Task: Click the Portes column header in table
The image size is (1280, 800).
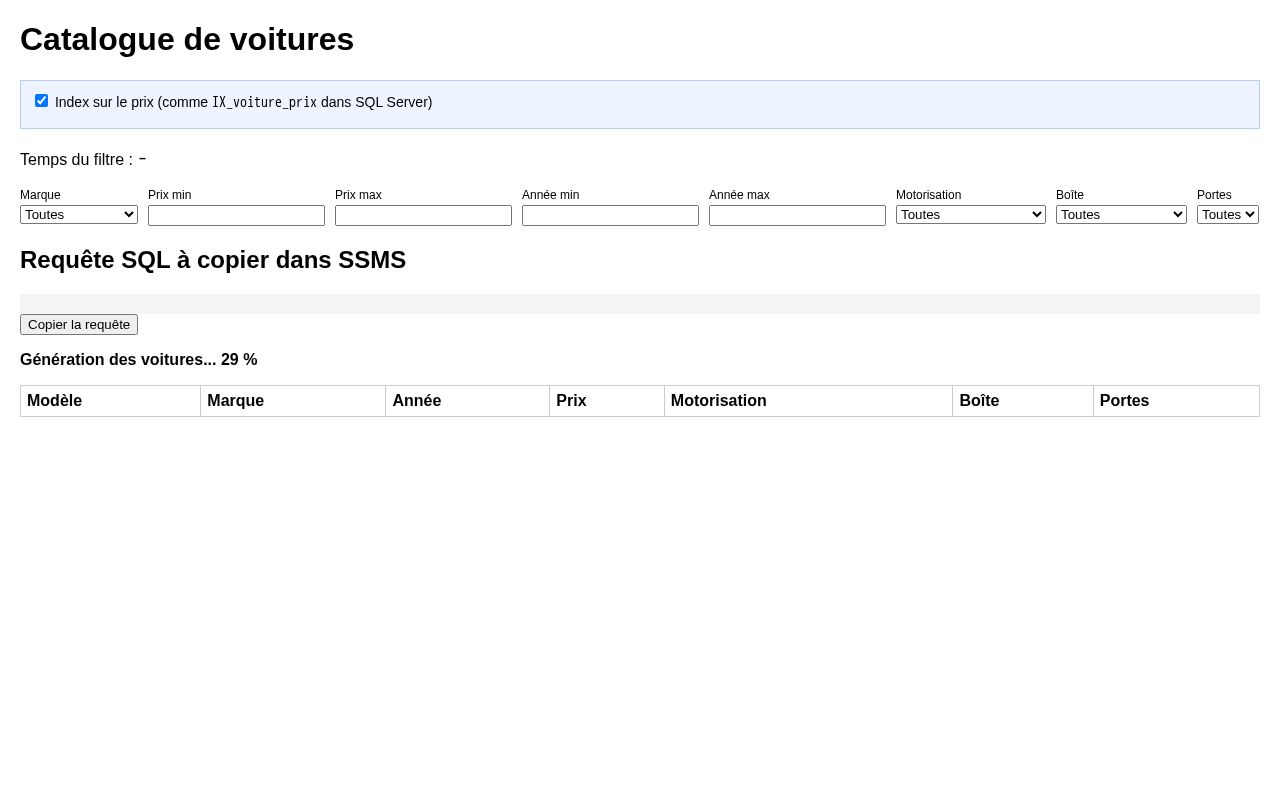Action: pos(1176,401)
